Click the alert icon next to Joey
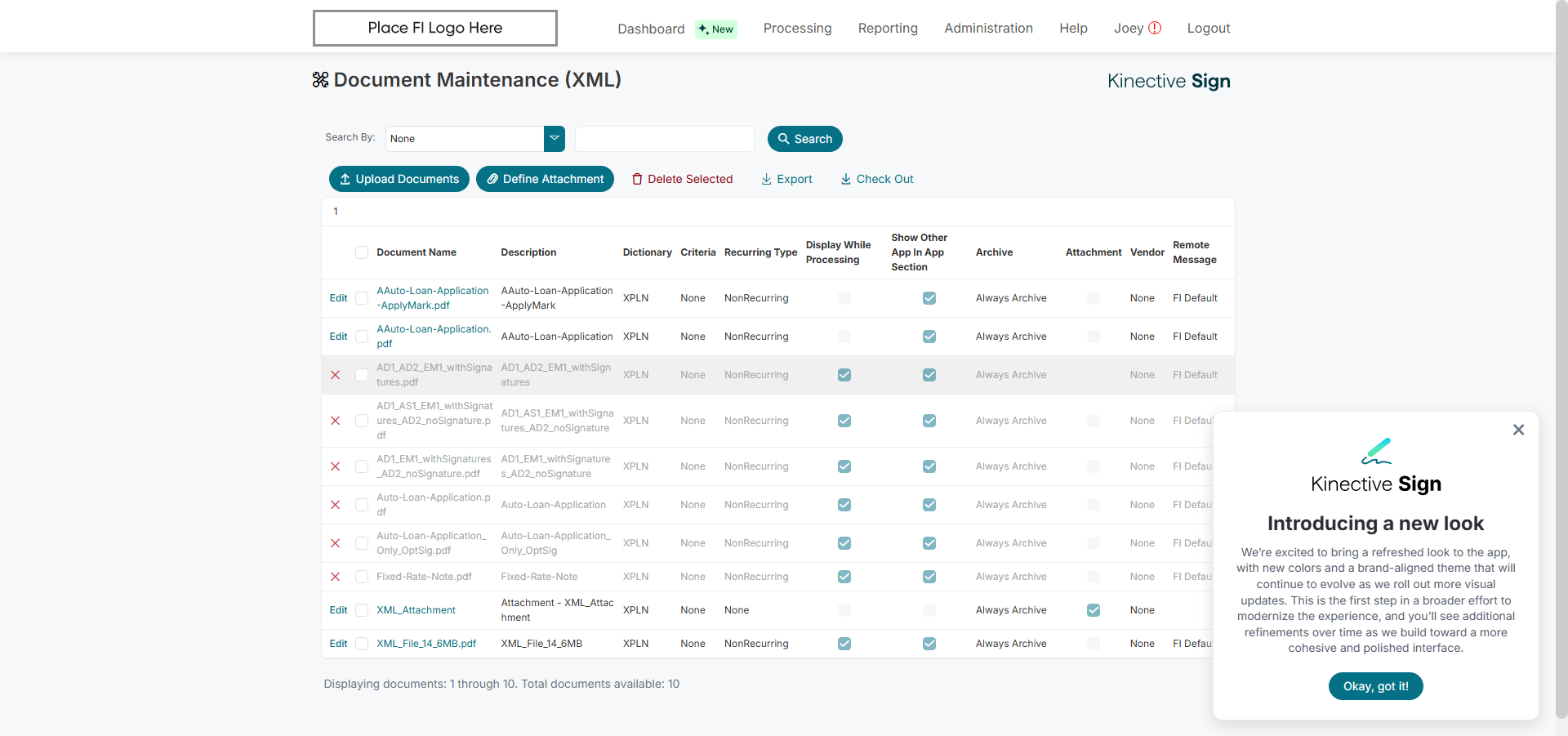This screenshot has height=736, width=1568. point(1155,28)
